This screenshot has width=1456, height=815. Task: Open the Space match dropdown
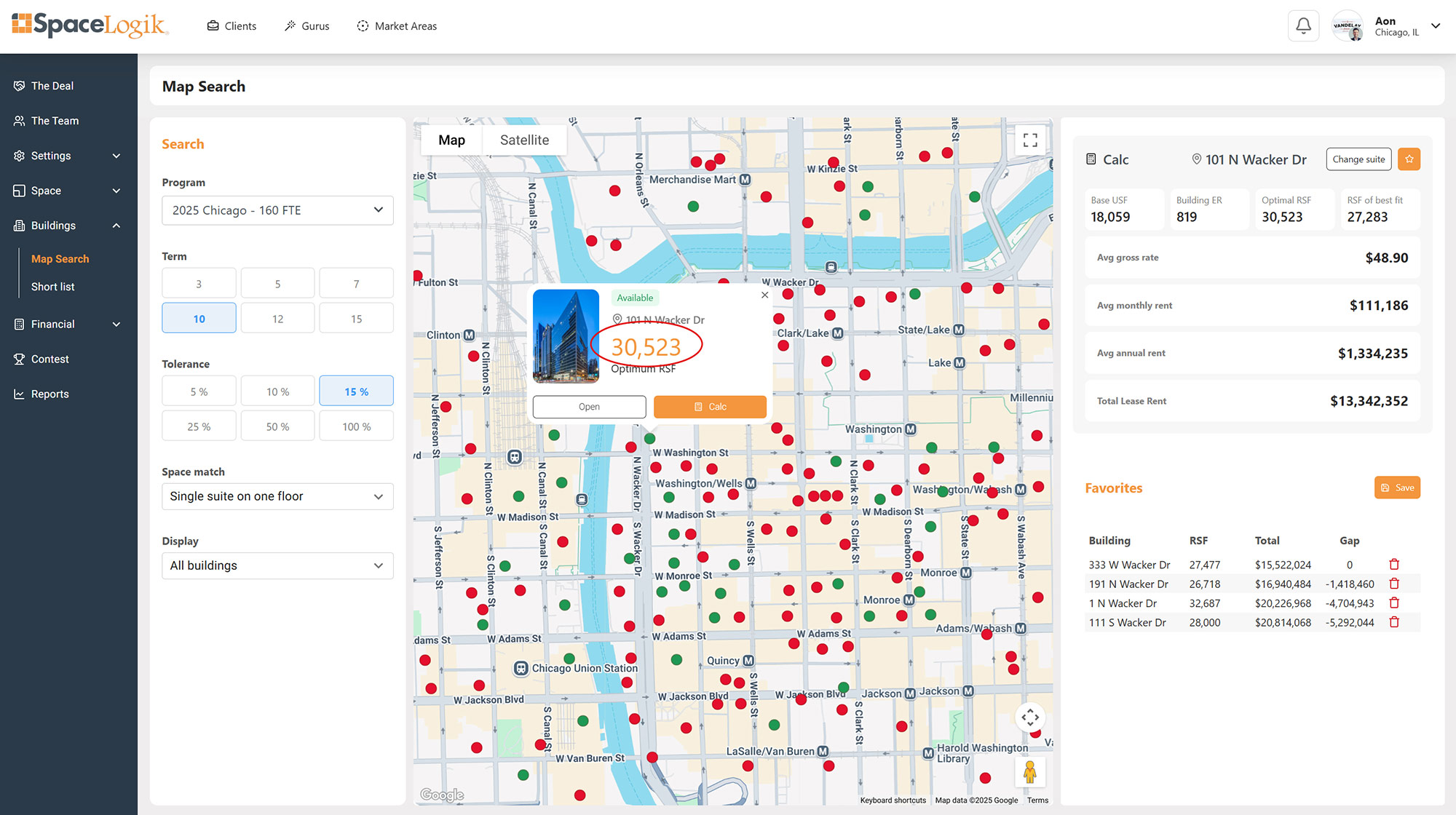pos(277,496)
